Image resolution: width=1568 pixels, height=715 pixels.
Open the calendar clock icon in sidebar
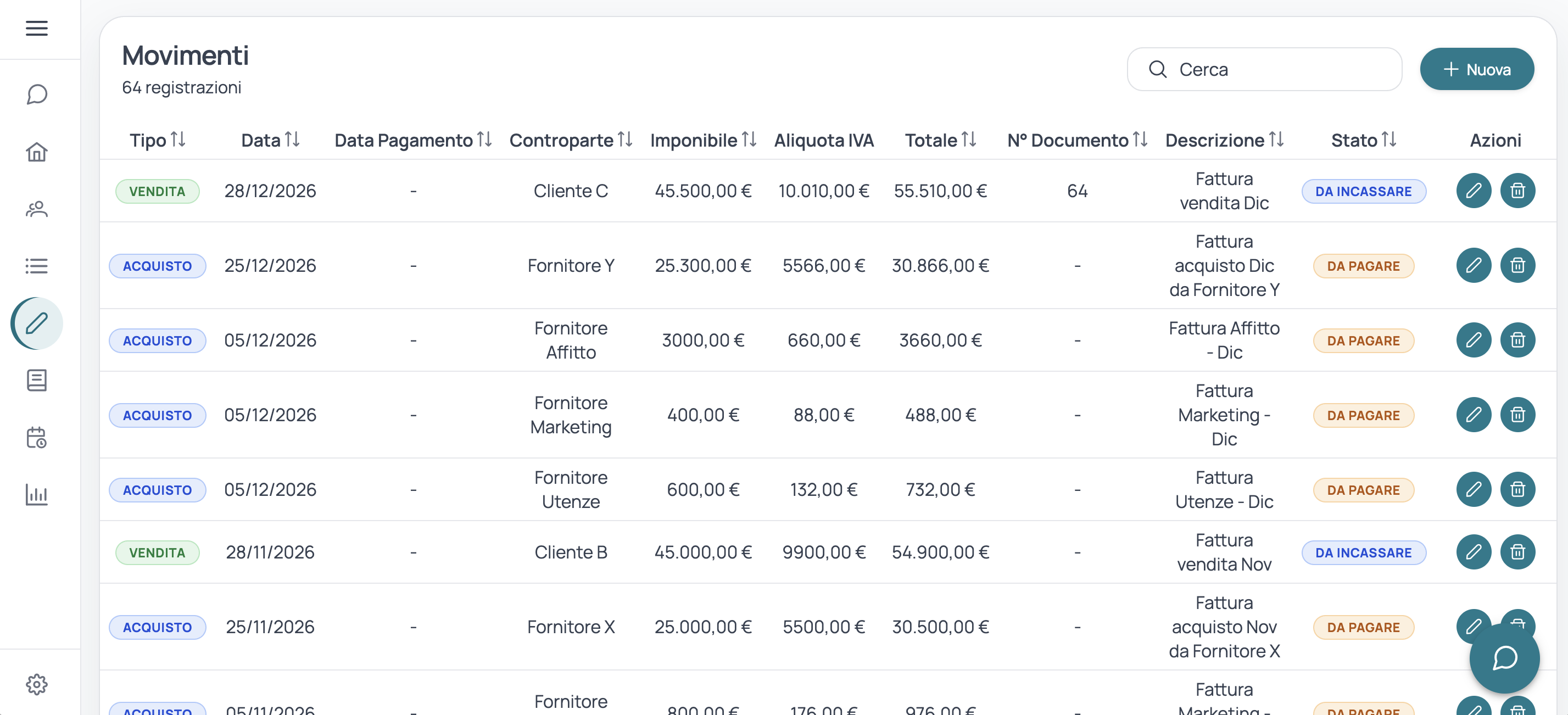[36, 438]
